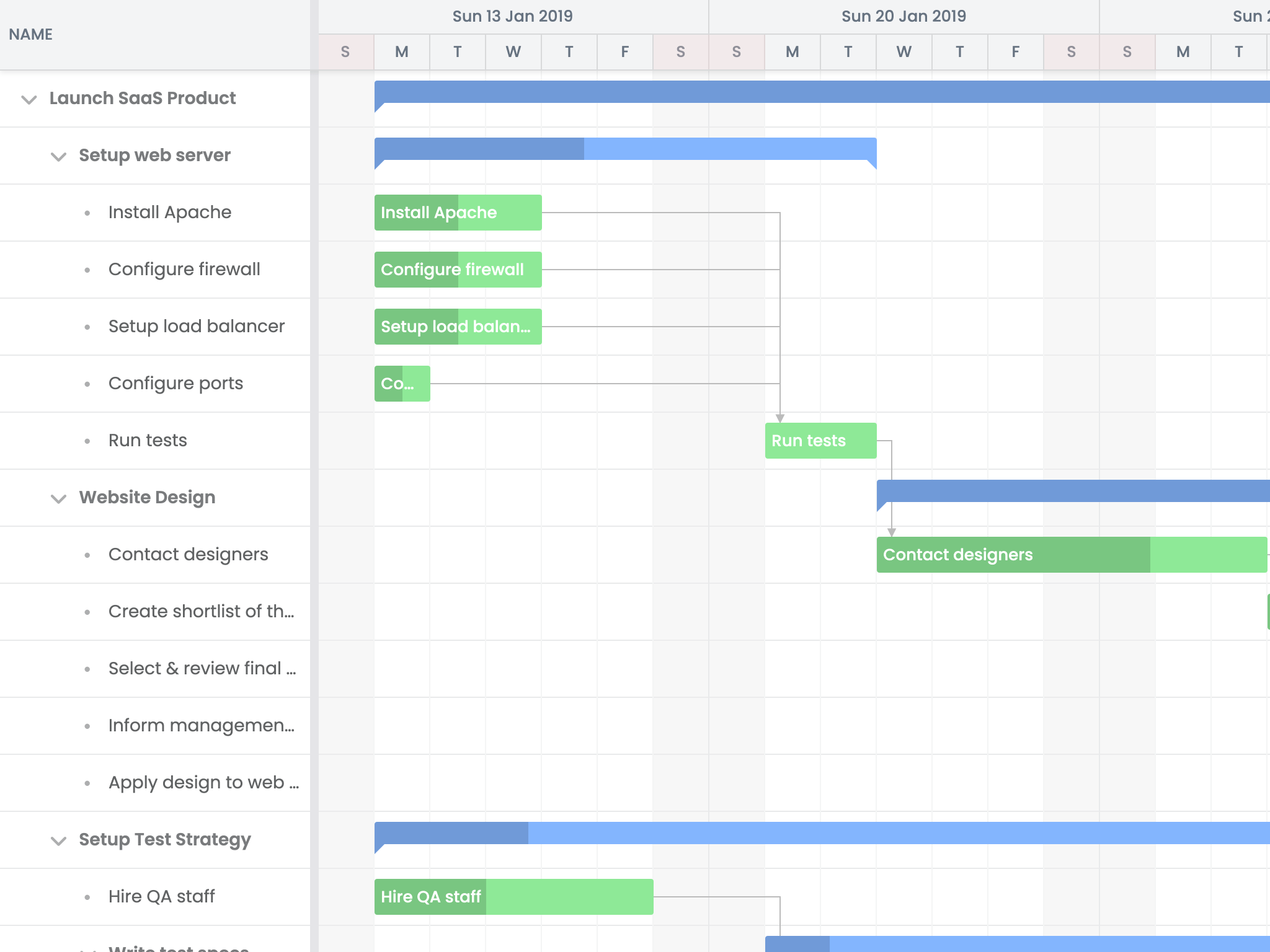Select the Hire QA staff tree row
Viewport: 1270px width, 952px height.
[155, 897]
